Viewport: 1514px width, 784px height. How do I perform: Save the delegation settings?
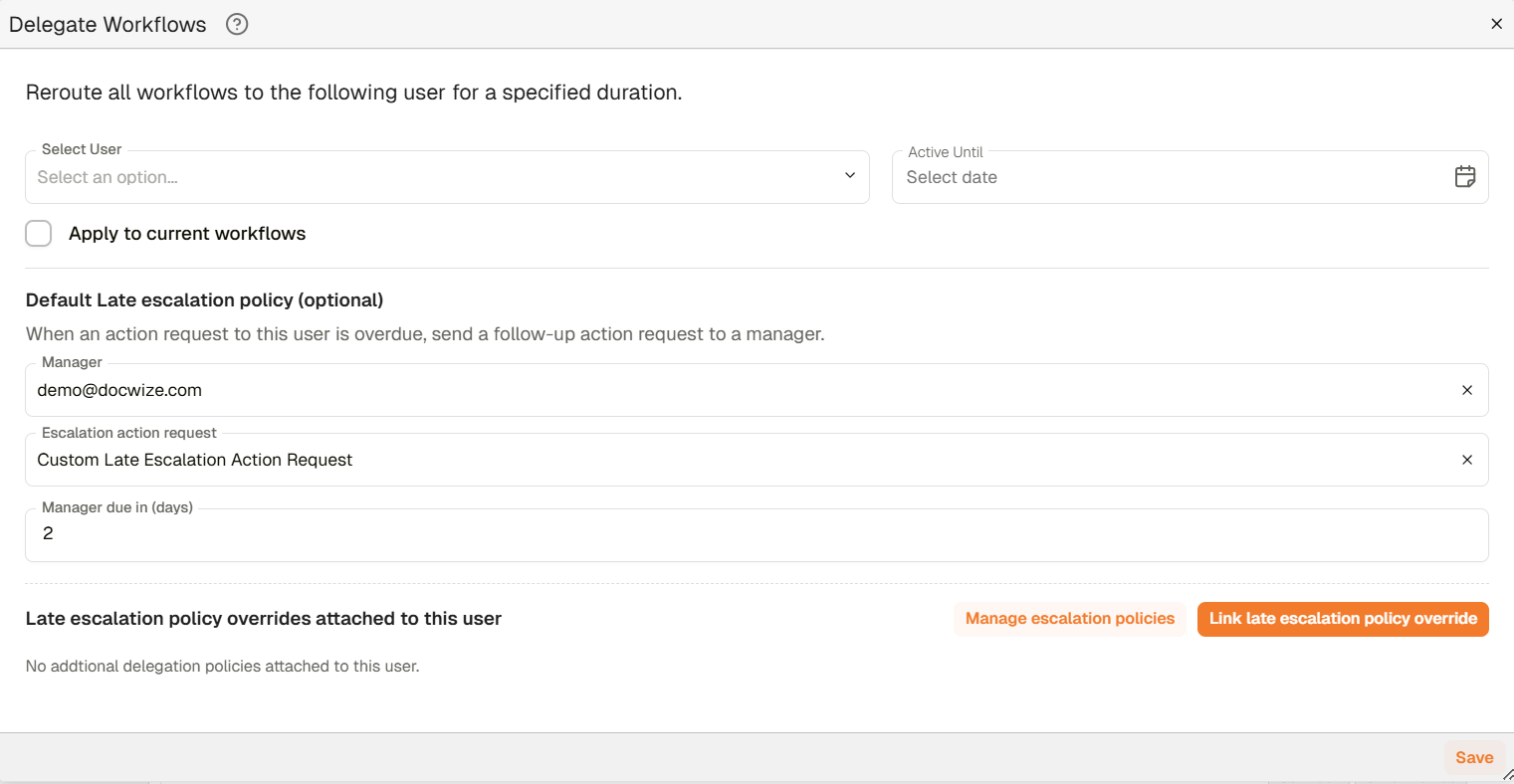click(x=1473, y=757)
